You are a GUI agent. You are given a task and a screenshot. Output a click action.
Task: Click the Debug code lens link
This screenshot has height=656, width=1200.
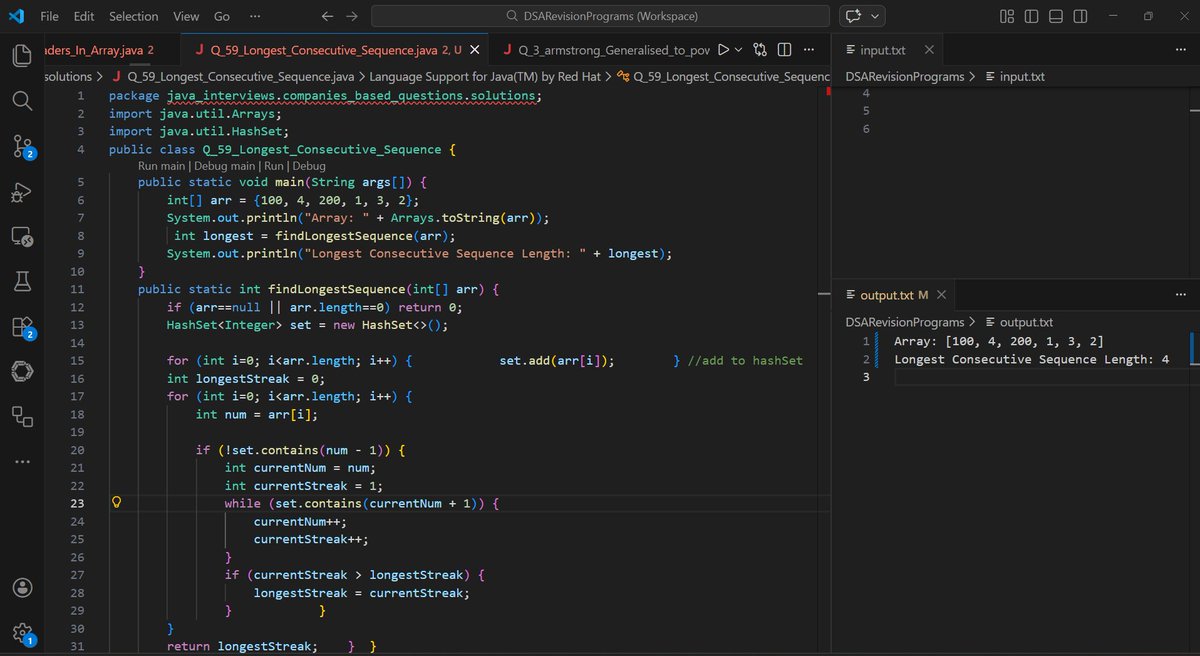(x=309, y=166)
